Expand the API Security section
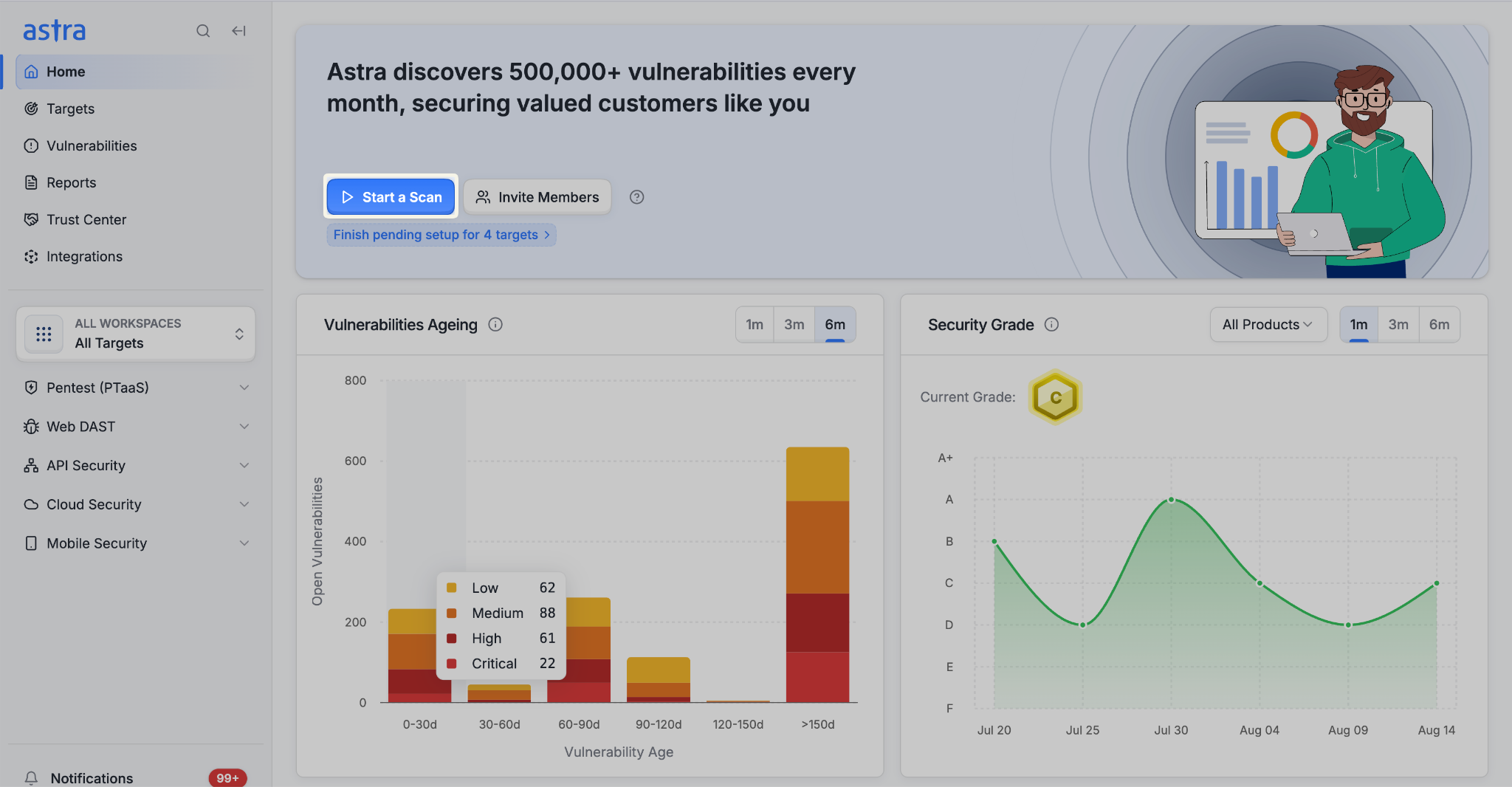This screenshot has width=1512, height=787. 137,465
